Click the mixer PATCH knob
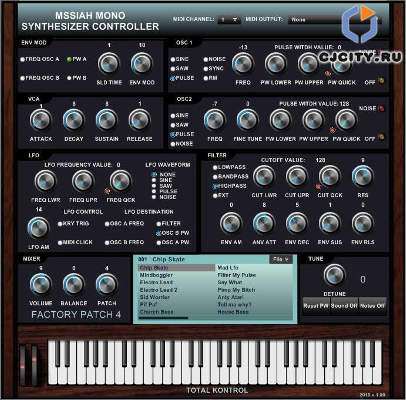Viewport: 406px width, 400px height. (107, 284)
